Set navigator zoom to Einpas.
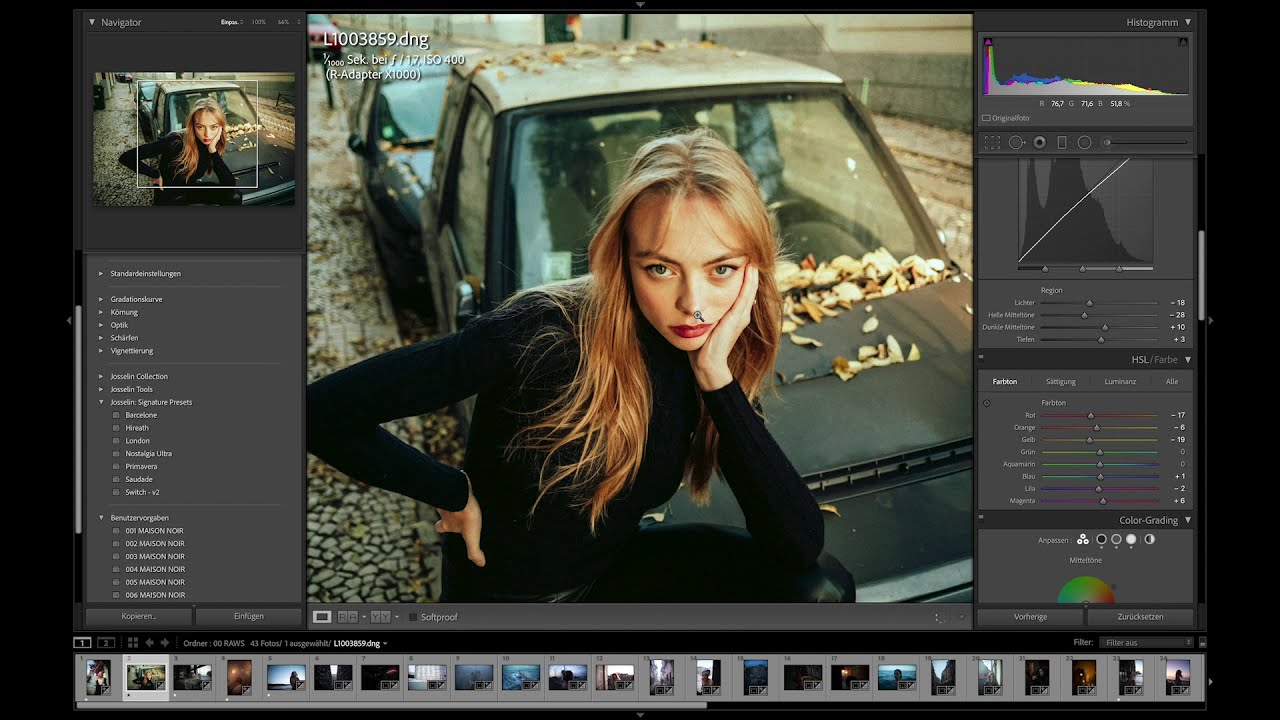The width and height of the screenshot is (1280, 720). (x=231, y=22)
